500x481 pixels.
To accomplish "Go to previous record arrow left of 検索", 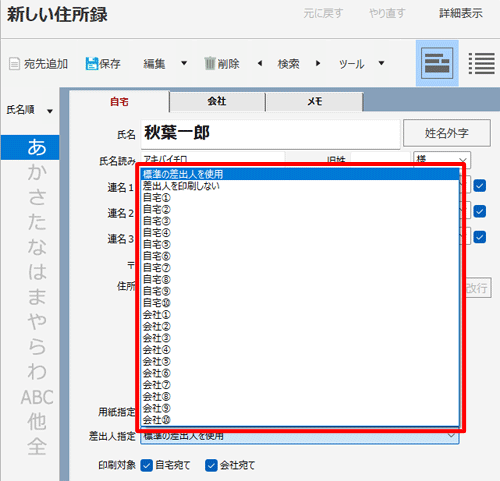I will (260, 63).
